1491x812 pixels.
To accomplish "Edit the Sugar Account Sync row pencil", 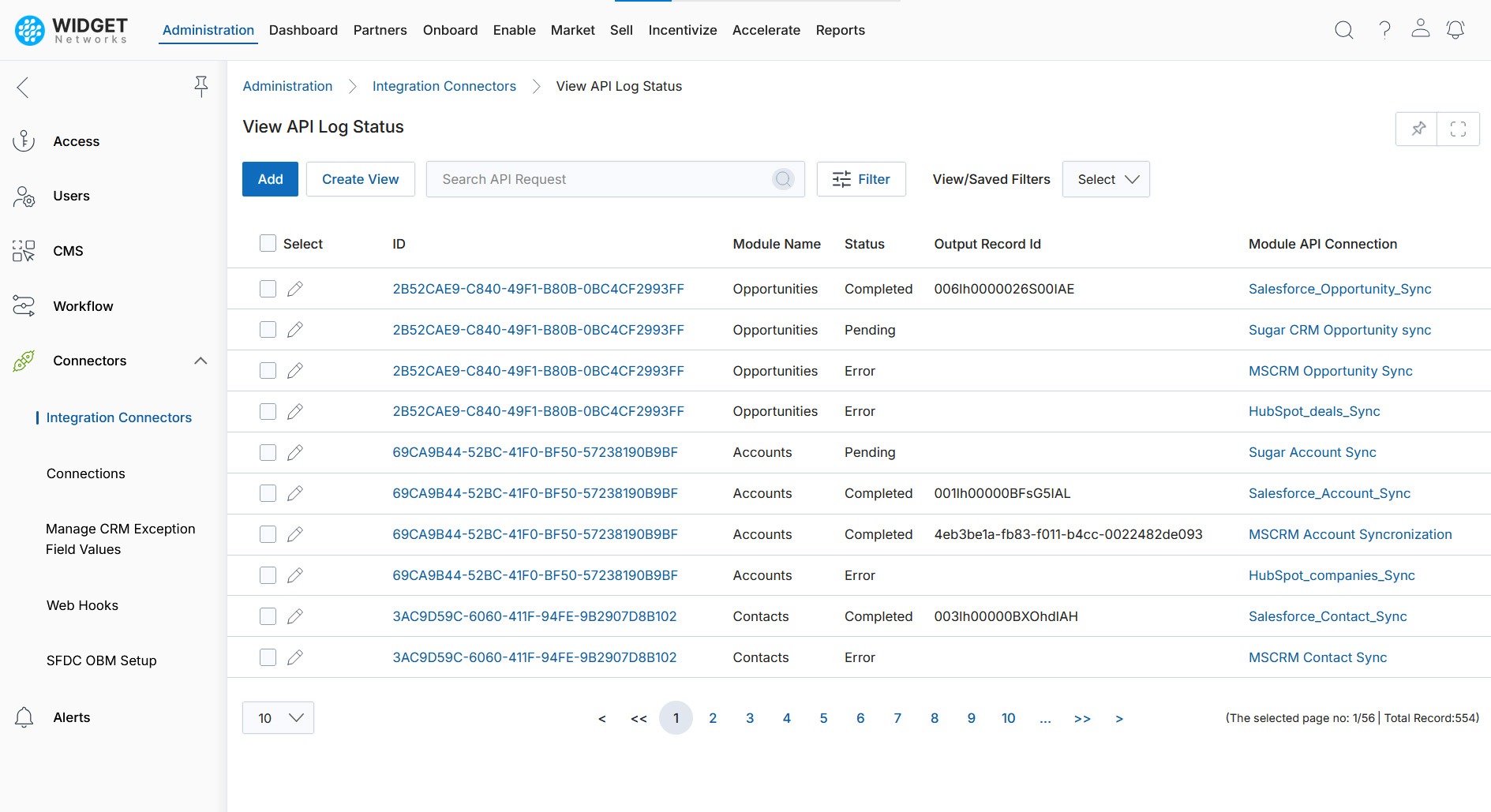I will [x=295, y=452].
